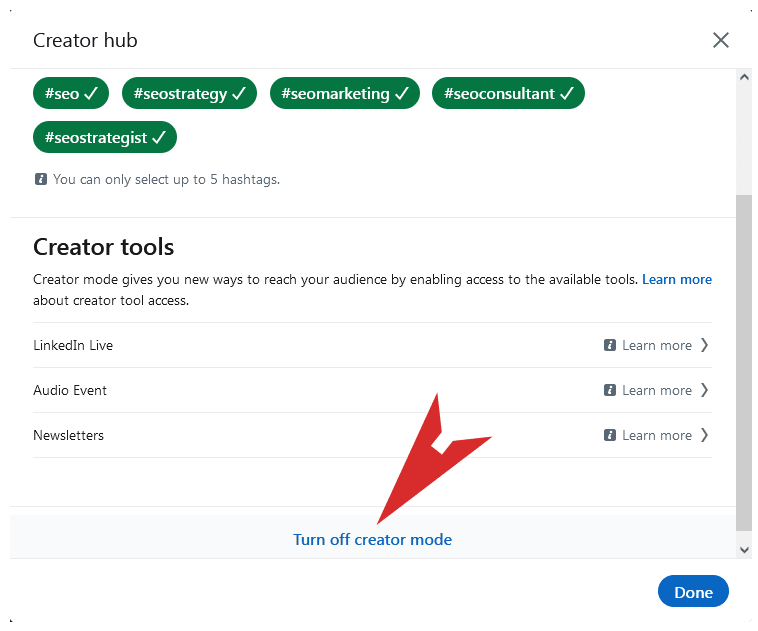Click the Done button
This screenshot has width=758, height=631.
point(693,591)
